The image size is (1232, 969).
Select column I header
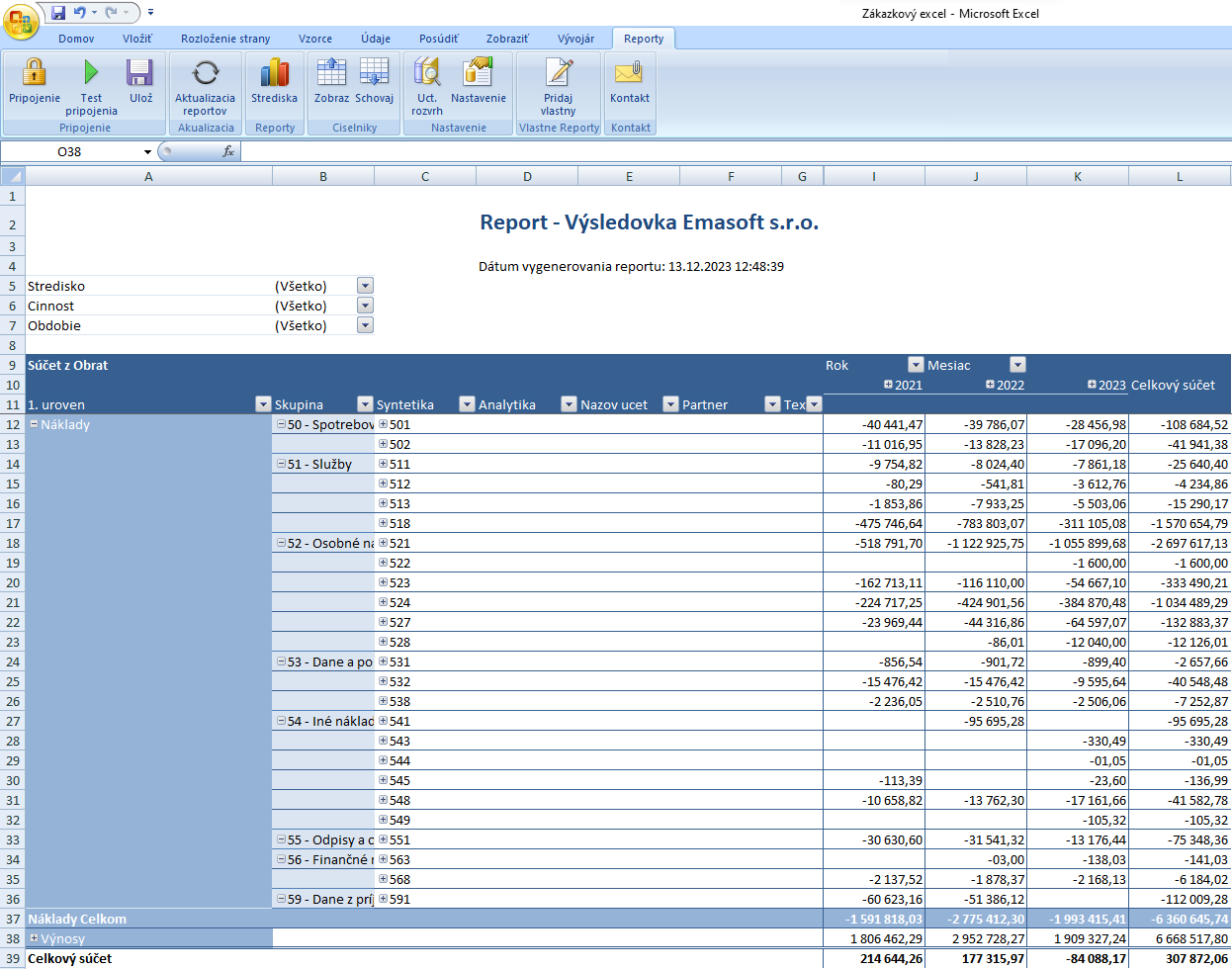pos(874,176)
